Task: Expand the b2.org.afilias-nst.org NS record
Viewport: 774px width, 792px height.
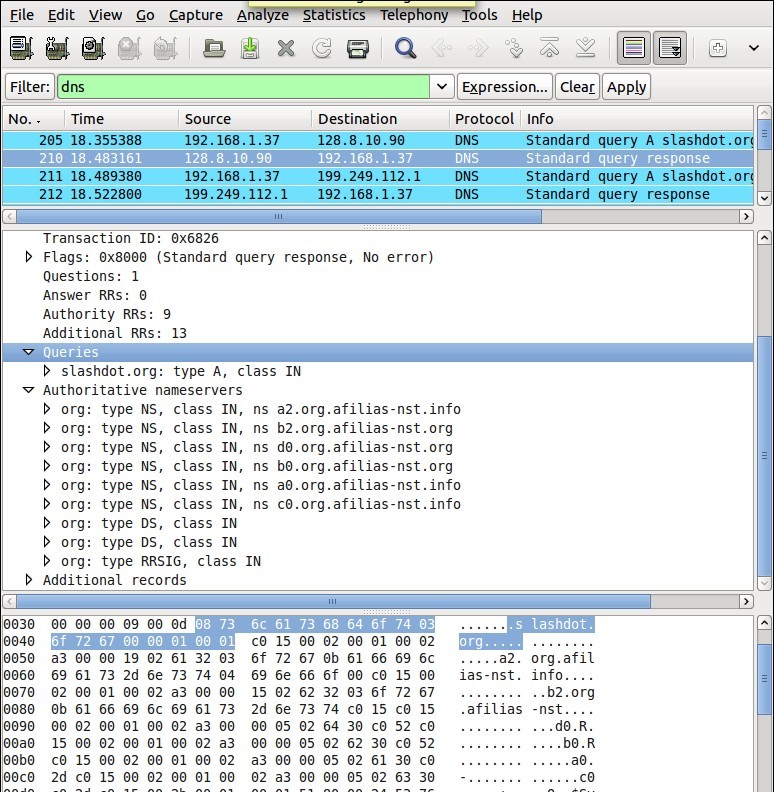Action: click(x=47, y=428)
